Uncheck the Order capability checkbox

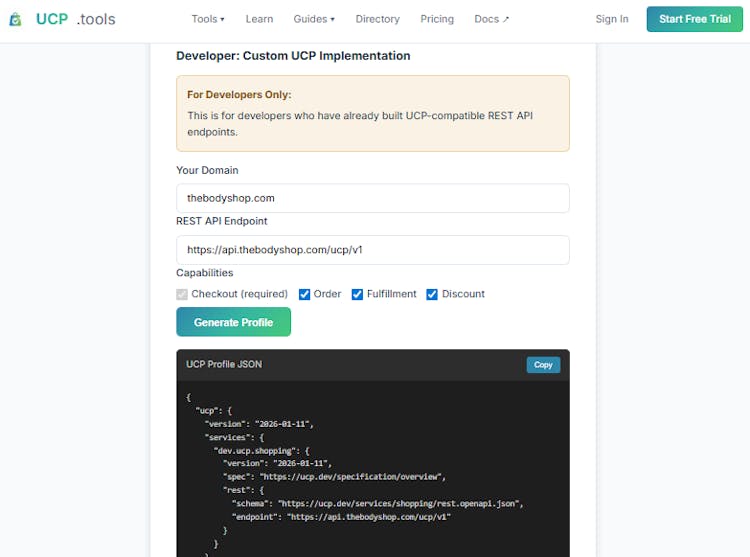305,294
